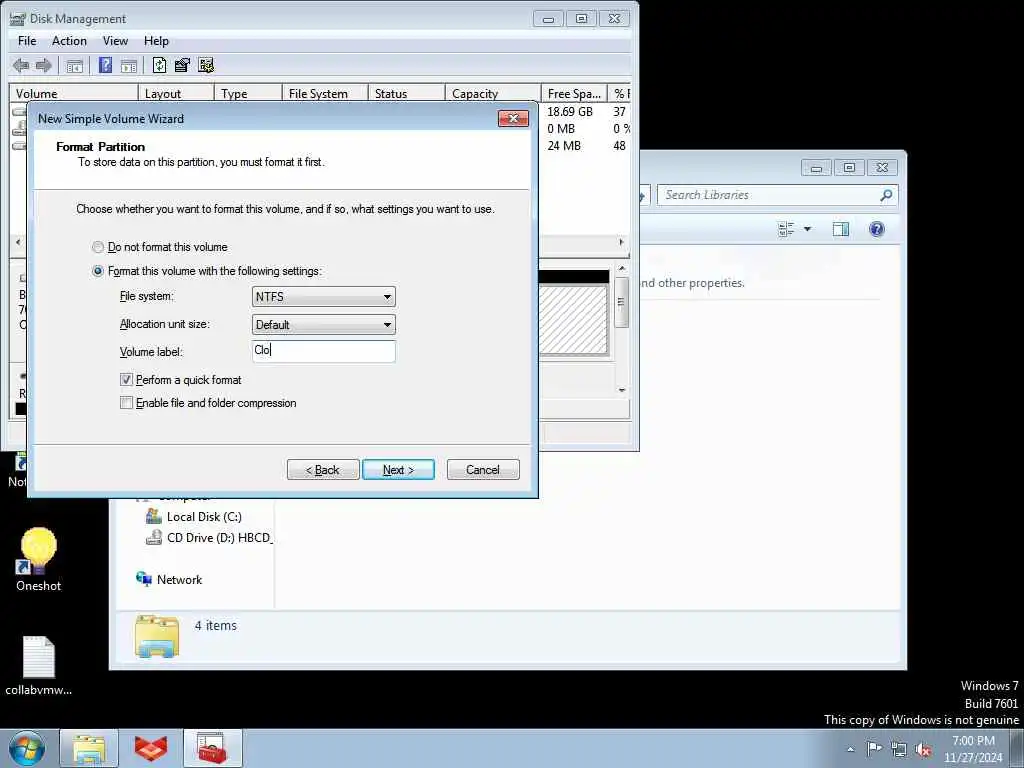
Task: Open the Action menu in Disk Management
Action: click(x=69, y=40)
